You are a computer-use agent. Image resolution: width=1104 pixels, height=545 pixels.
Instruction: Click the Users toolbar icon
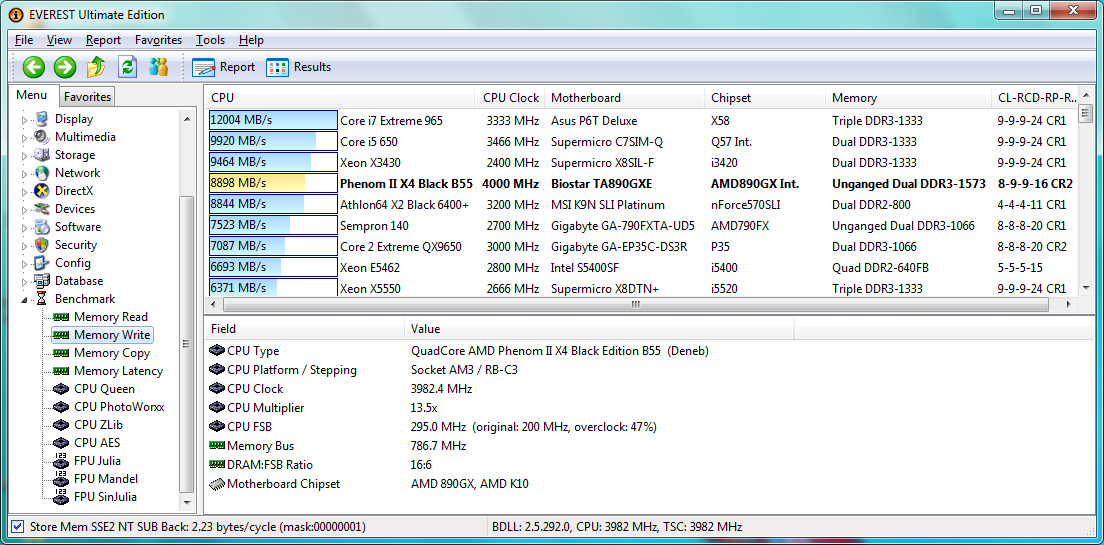pos(158,67)
